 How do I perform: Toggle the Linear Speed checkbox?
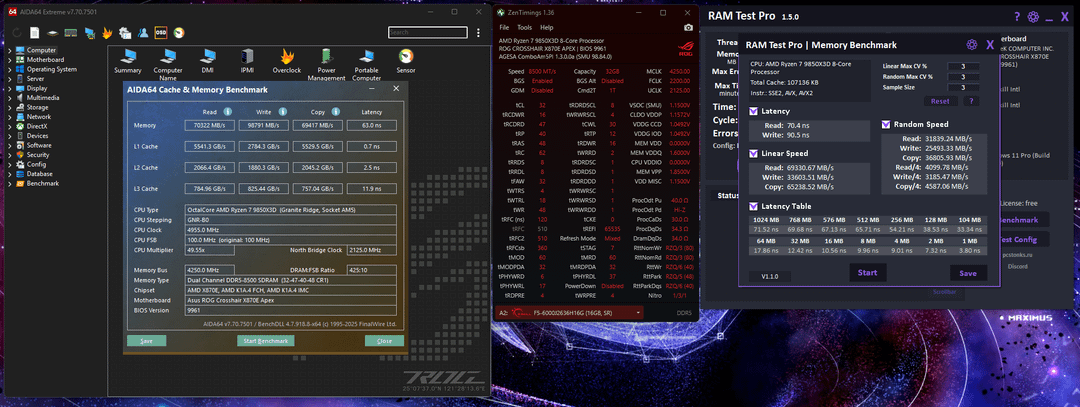754,153
